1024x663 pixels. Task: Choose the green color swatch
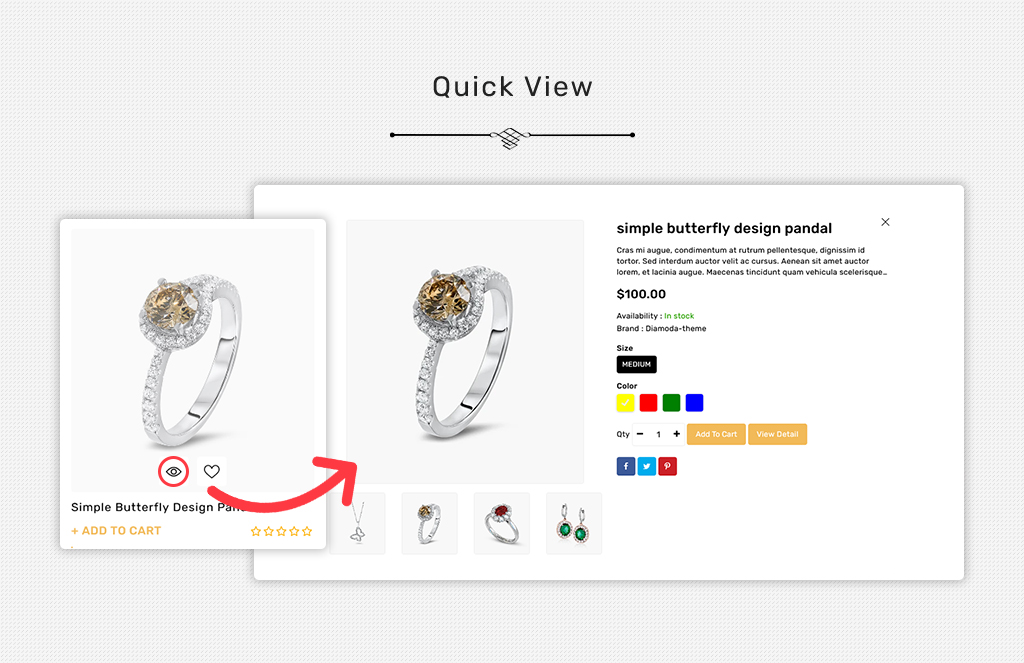pyautogui.click(x=671, y=403)
